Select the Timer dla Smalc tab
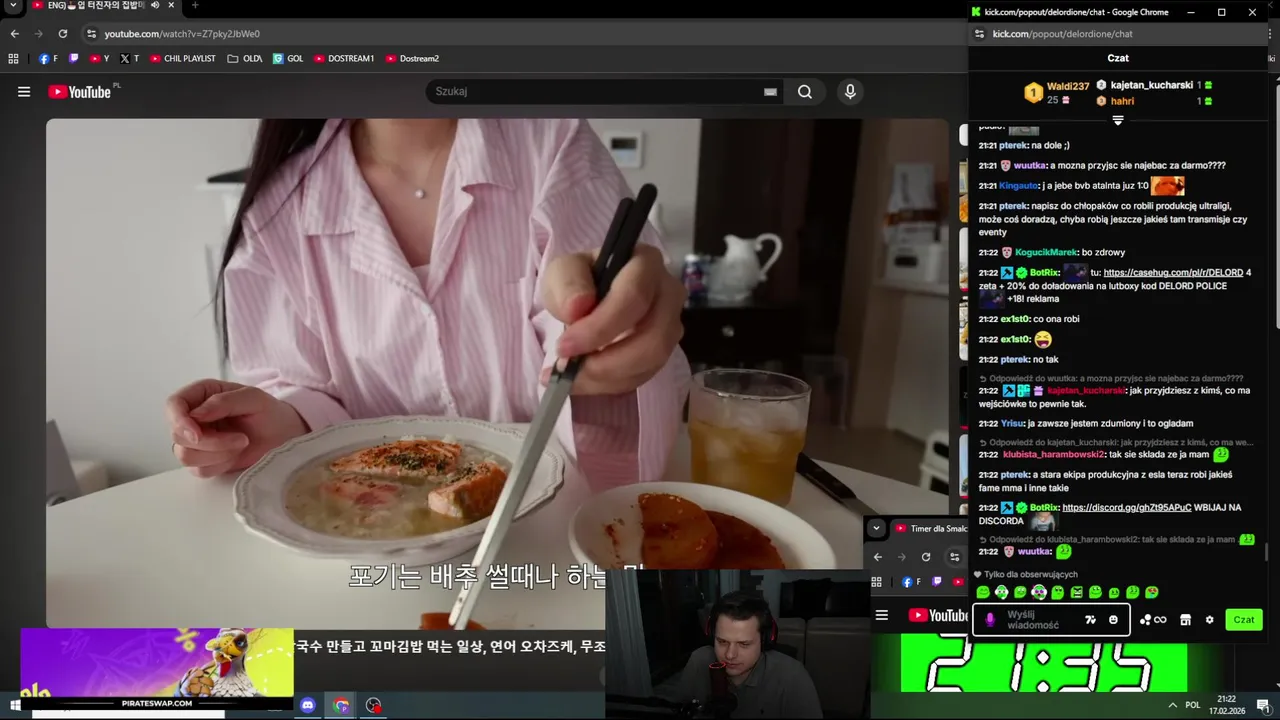The width and height of the screenshot is (1280, 720). [930, 528]
